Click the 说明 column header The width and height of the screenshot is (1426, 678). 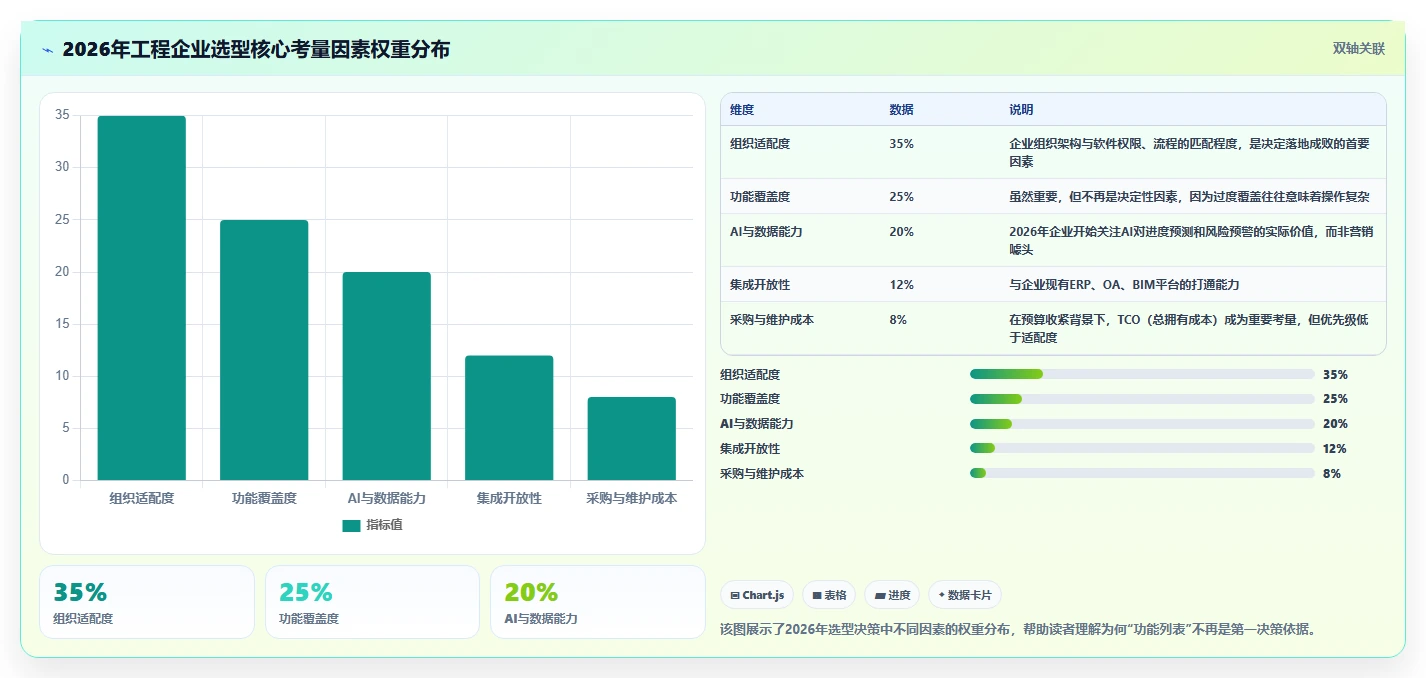point(1021,110)
